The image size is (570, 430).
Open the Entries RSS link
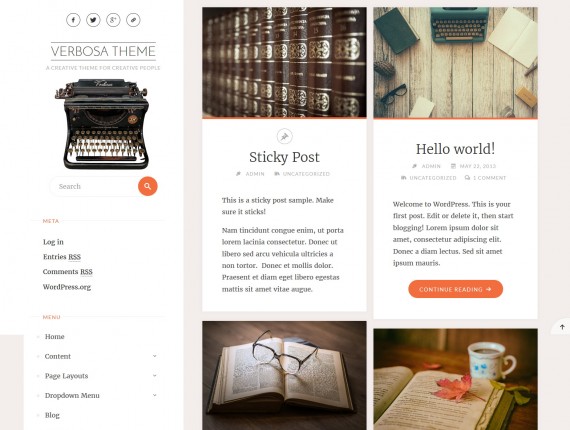[x=62, y=257]
